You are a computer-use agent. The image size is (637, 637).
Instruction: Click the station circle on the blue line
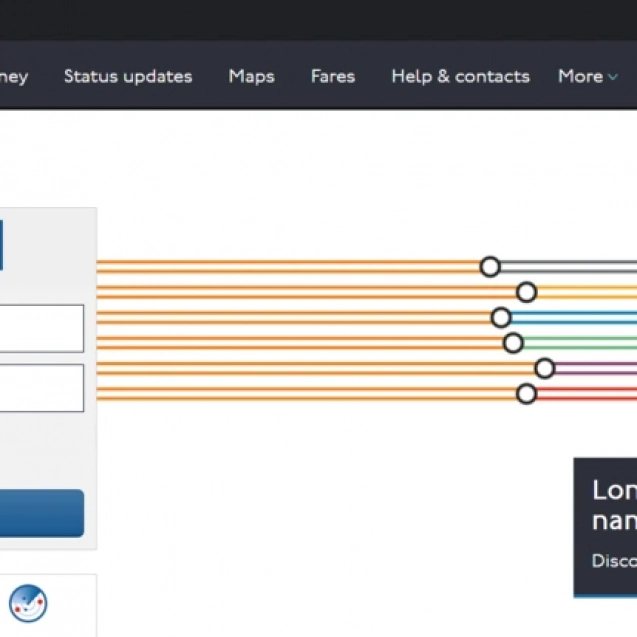(501, 318)
